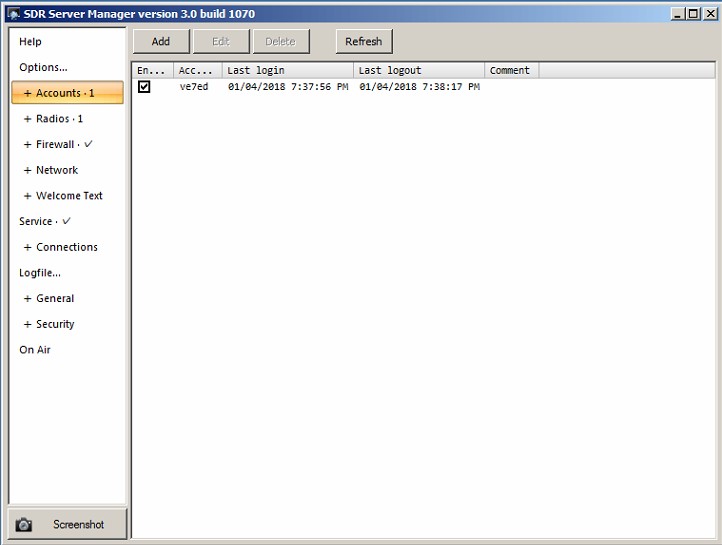The width and height of the screenshot is (722, 545).
Task: Click the Edit button
Action: point(221,41)
